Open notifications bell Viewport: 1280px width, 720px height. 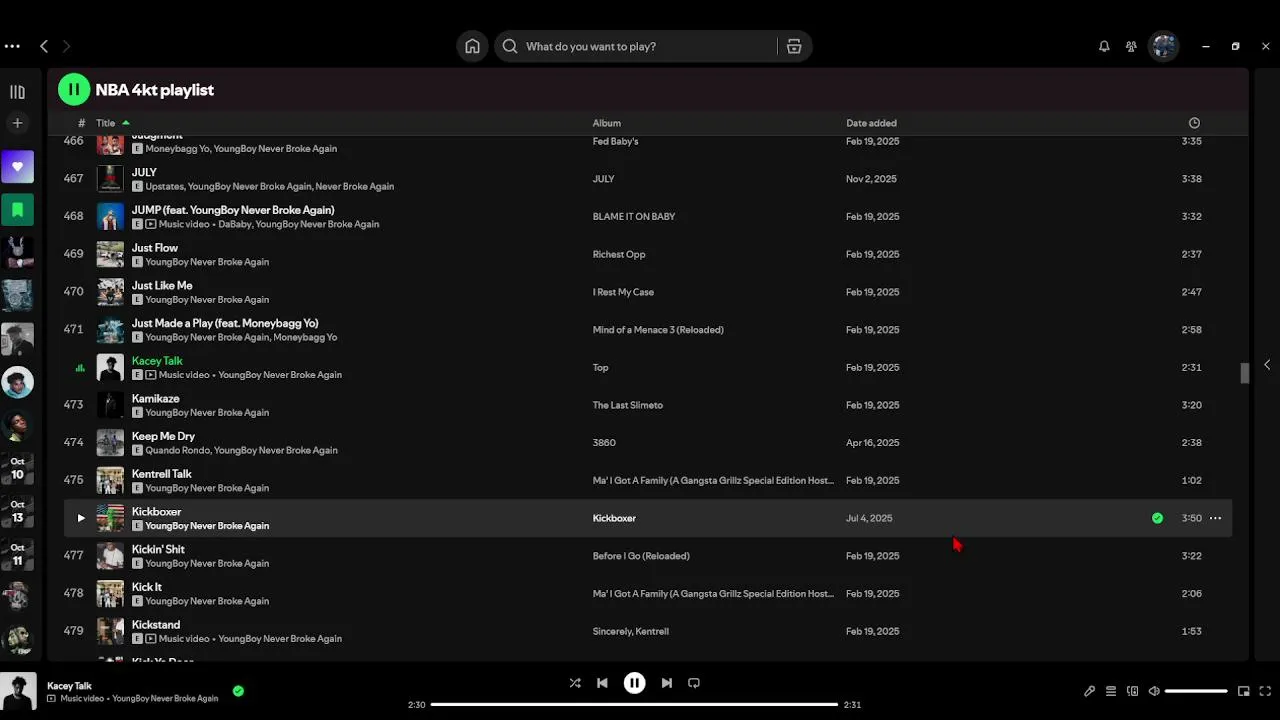(1104, 46)
